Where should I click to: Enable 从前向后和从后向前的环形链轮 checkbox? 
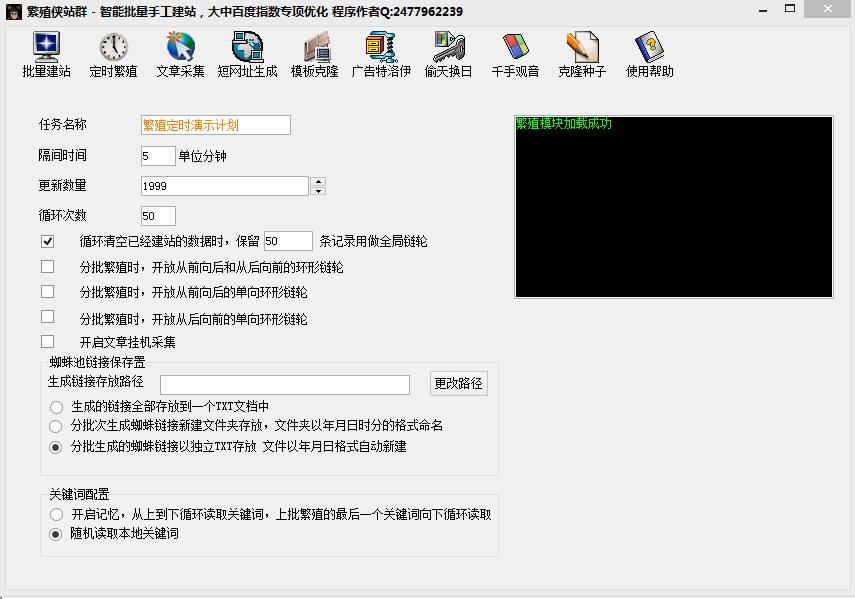tap(47, 267)
